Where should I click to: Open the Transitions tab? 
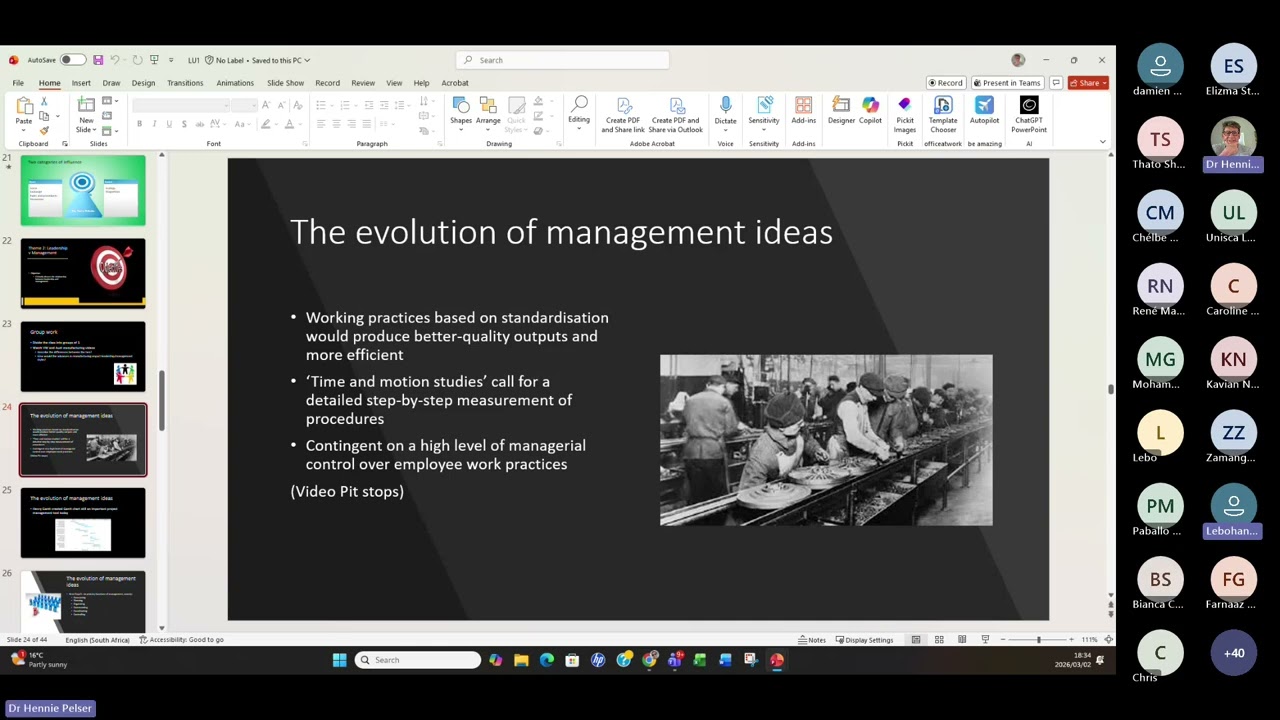point(185,83)
